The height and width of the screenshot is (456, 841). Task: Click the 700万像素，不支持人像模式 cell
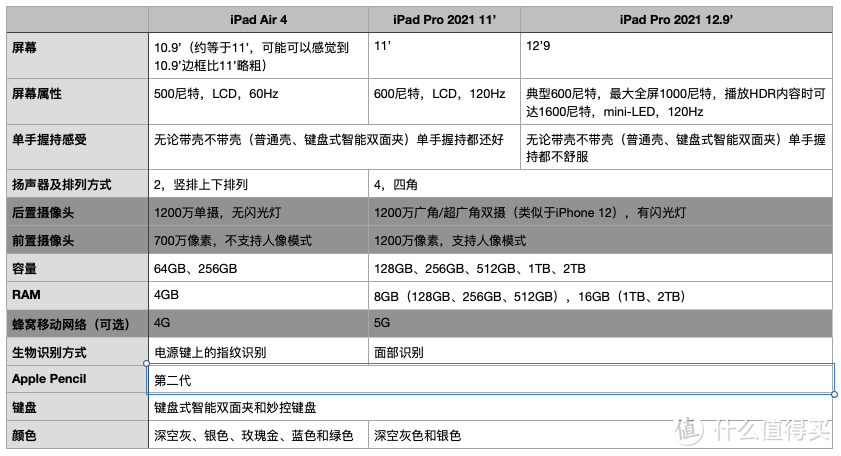click(259, 240)
